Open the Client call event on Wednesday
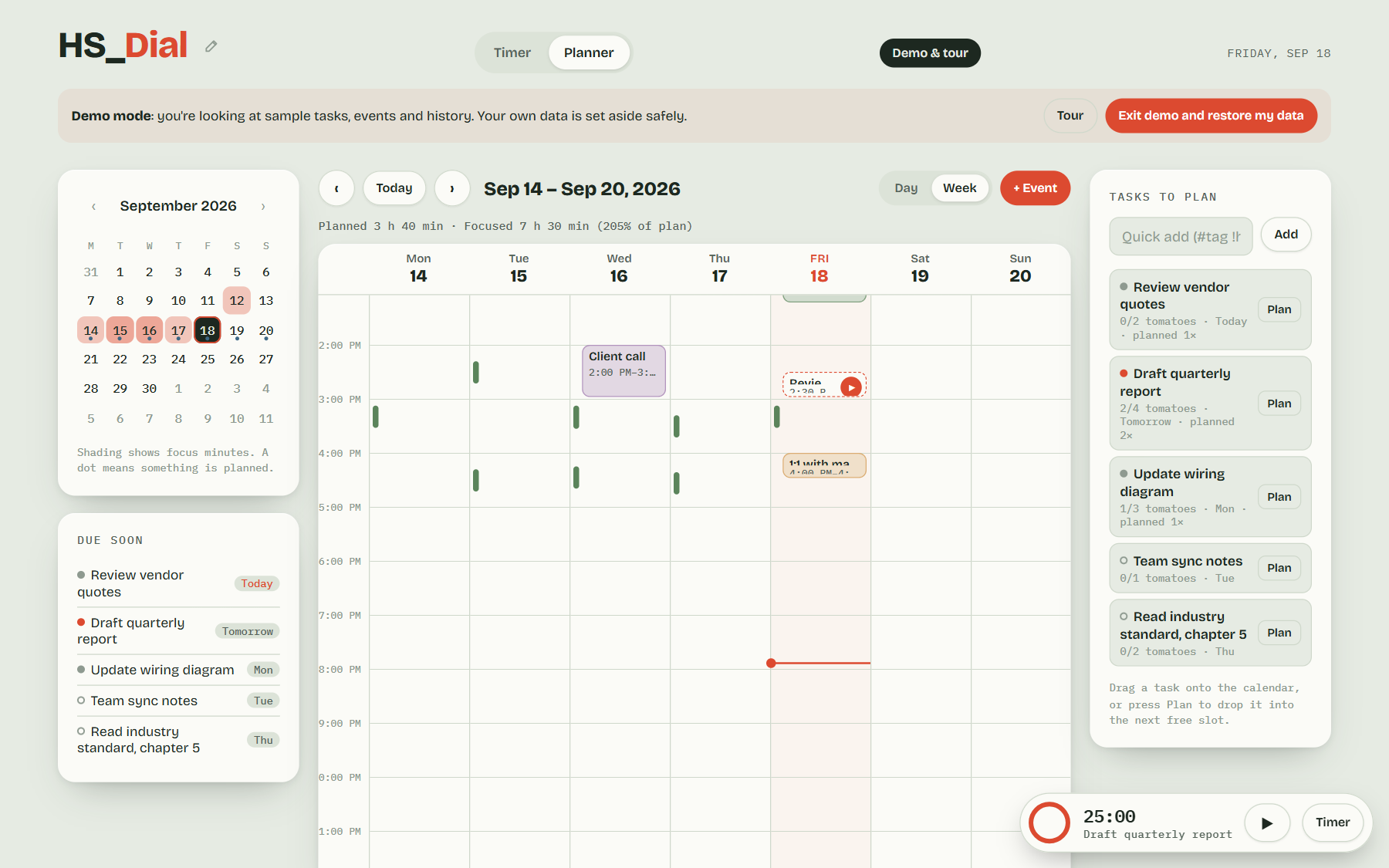1389x868 pixels. [x=624, y=371]
